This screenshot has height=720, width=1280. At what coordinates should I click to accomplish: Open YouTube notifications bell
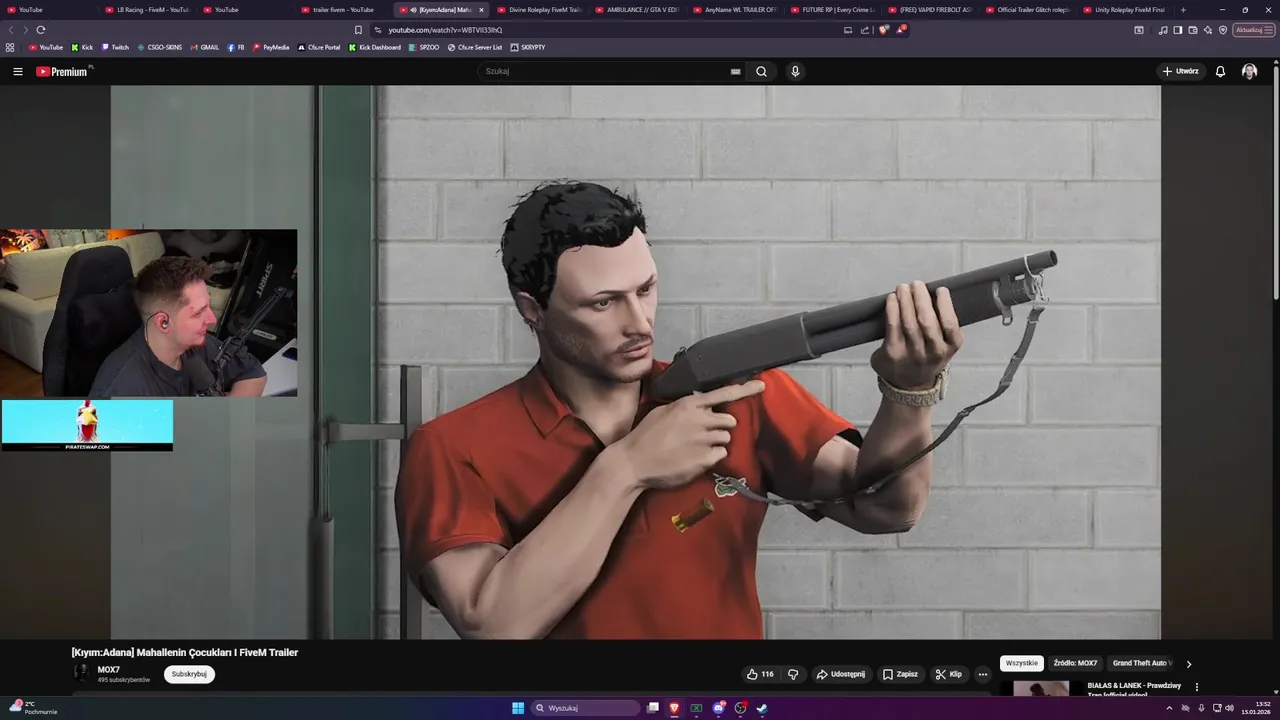tap(1220, 71)
